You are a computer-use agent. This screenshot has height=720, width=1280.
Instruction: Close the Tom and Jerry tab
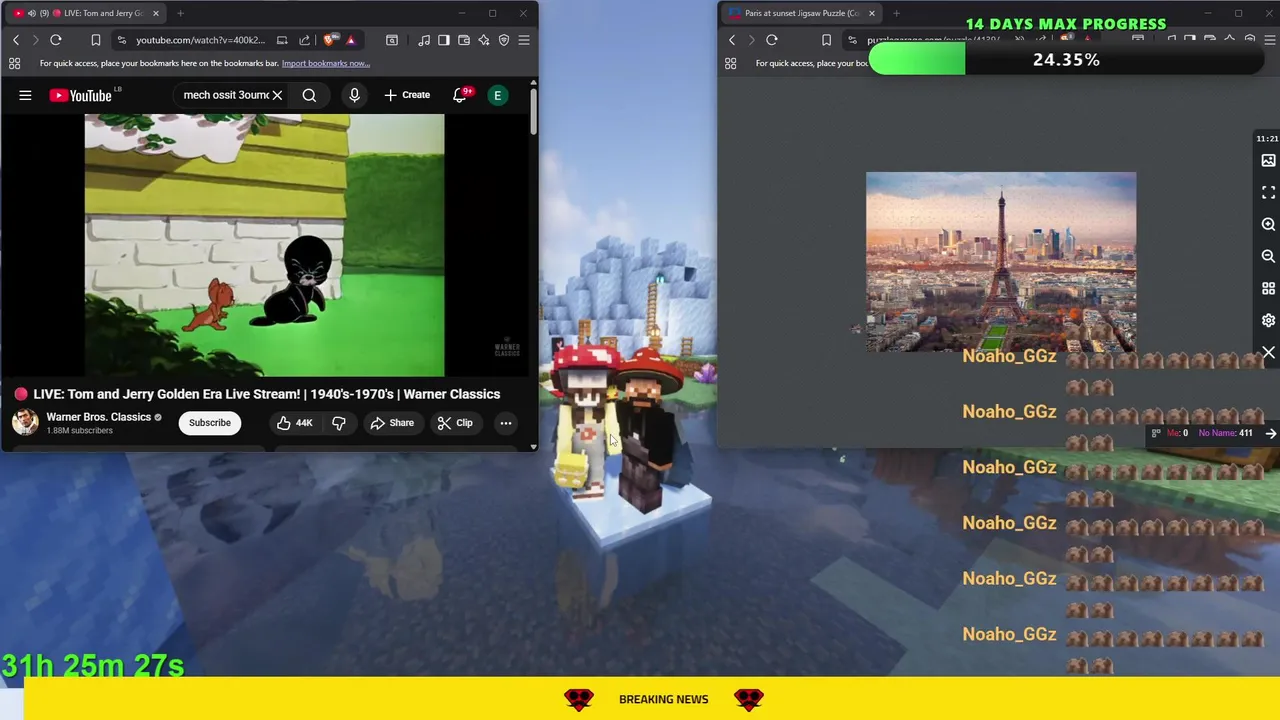pyautogui.click(x=155, y=13)
